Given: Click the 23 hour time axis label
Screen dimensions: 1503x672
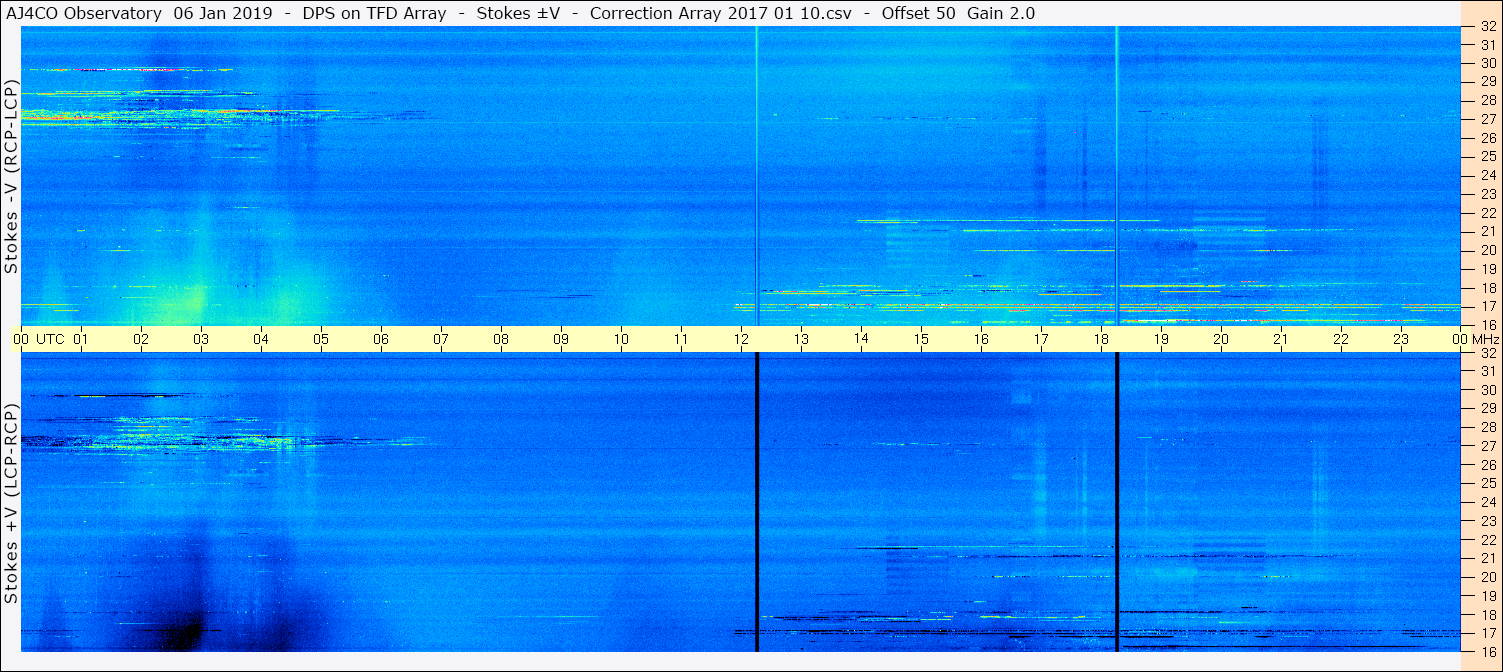Looking at the screenshot, I should (1401, 339).
